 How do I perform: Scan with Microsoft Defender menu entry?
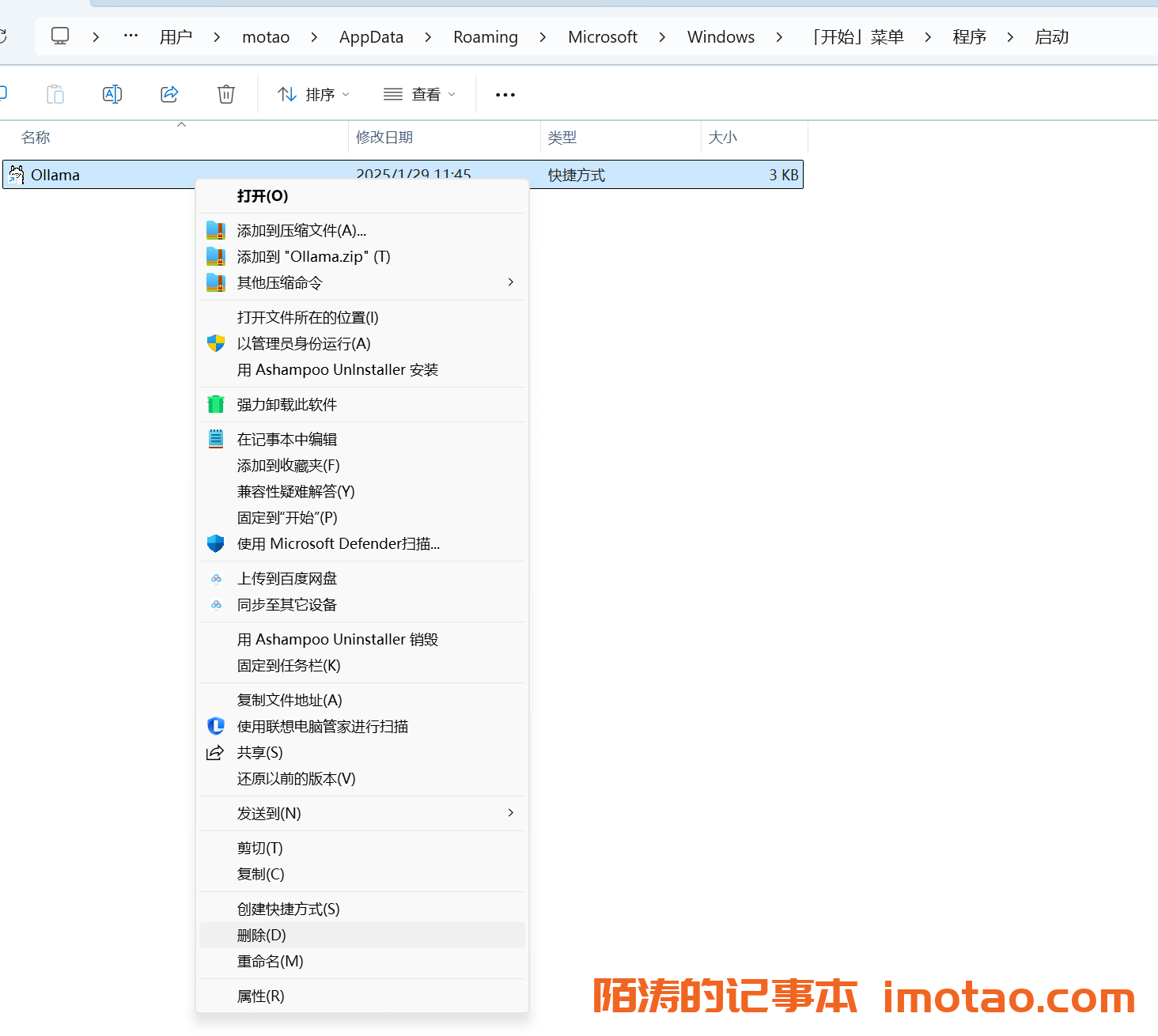pyautogui.click(x=338, y=543)
